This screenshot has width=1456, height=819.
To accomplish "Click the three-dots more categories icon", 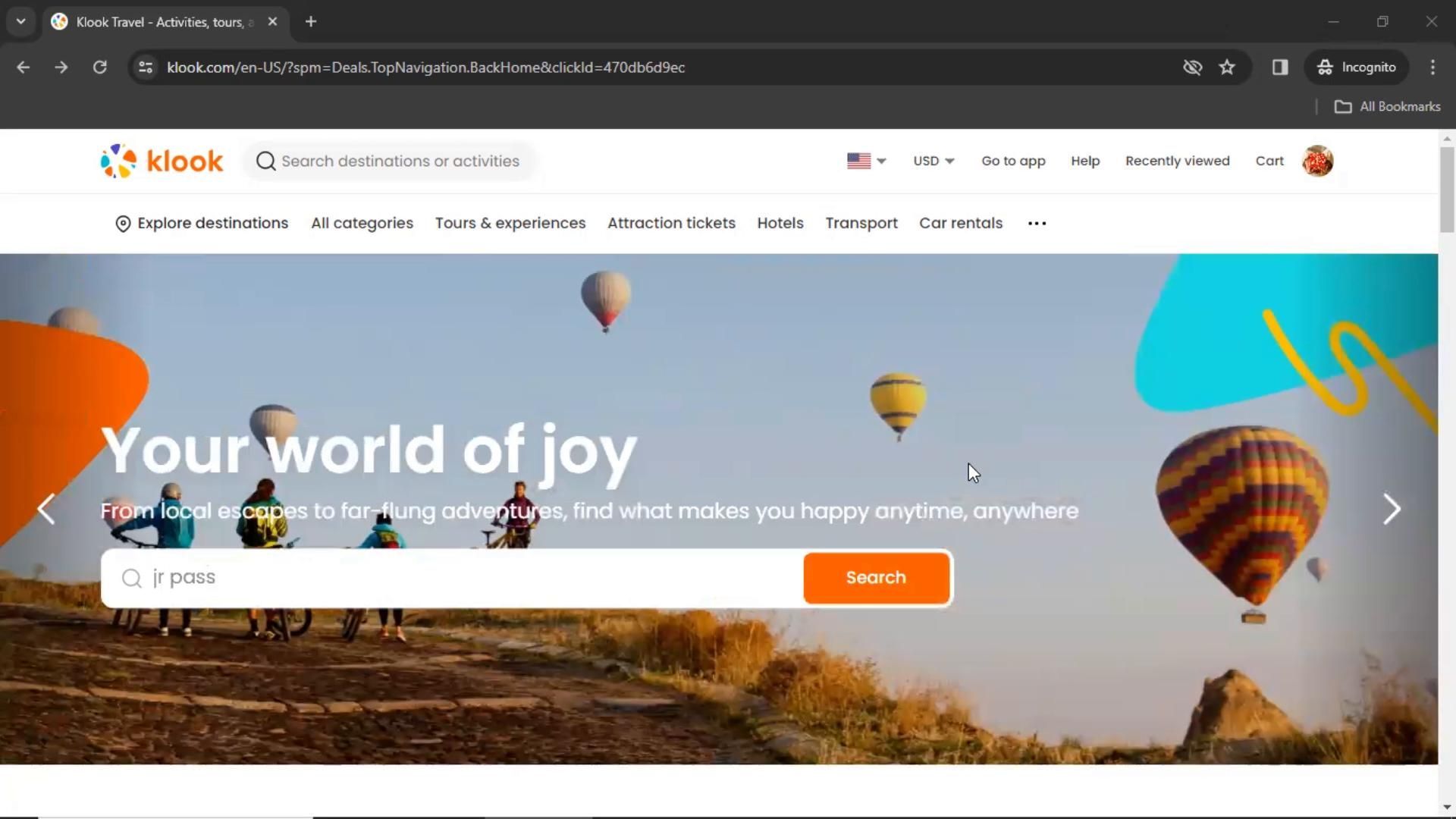I will 1037,223.
